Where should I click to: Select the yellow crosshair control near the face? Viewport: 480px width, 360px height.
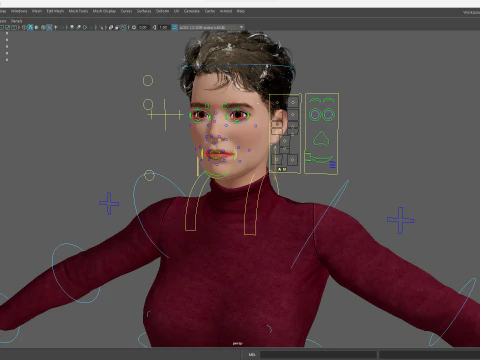pyautogui.click(x=166, y=115)
